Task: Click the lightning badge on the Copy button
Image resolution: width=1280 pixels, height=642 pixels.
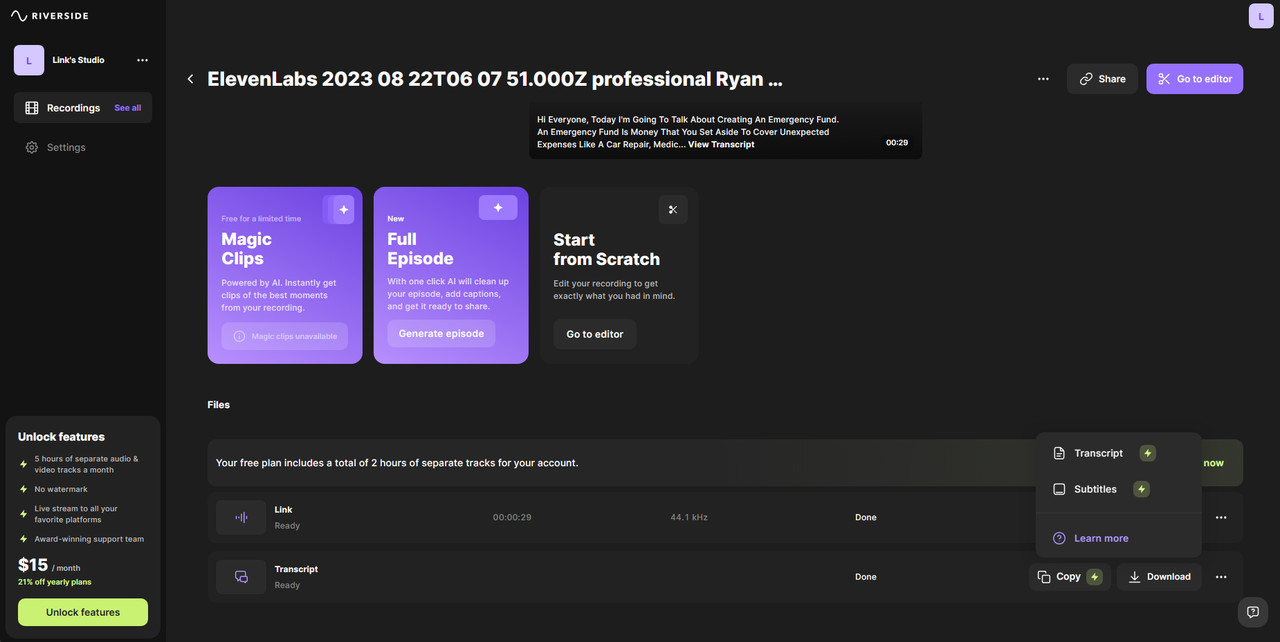Action: coord(1094,577)
